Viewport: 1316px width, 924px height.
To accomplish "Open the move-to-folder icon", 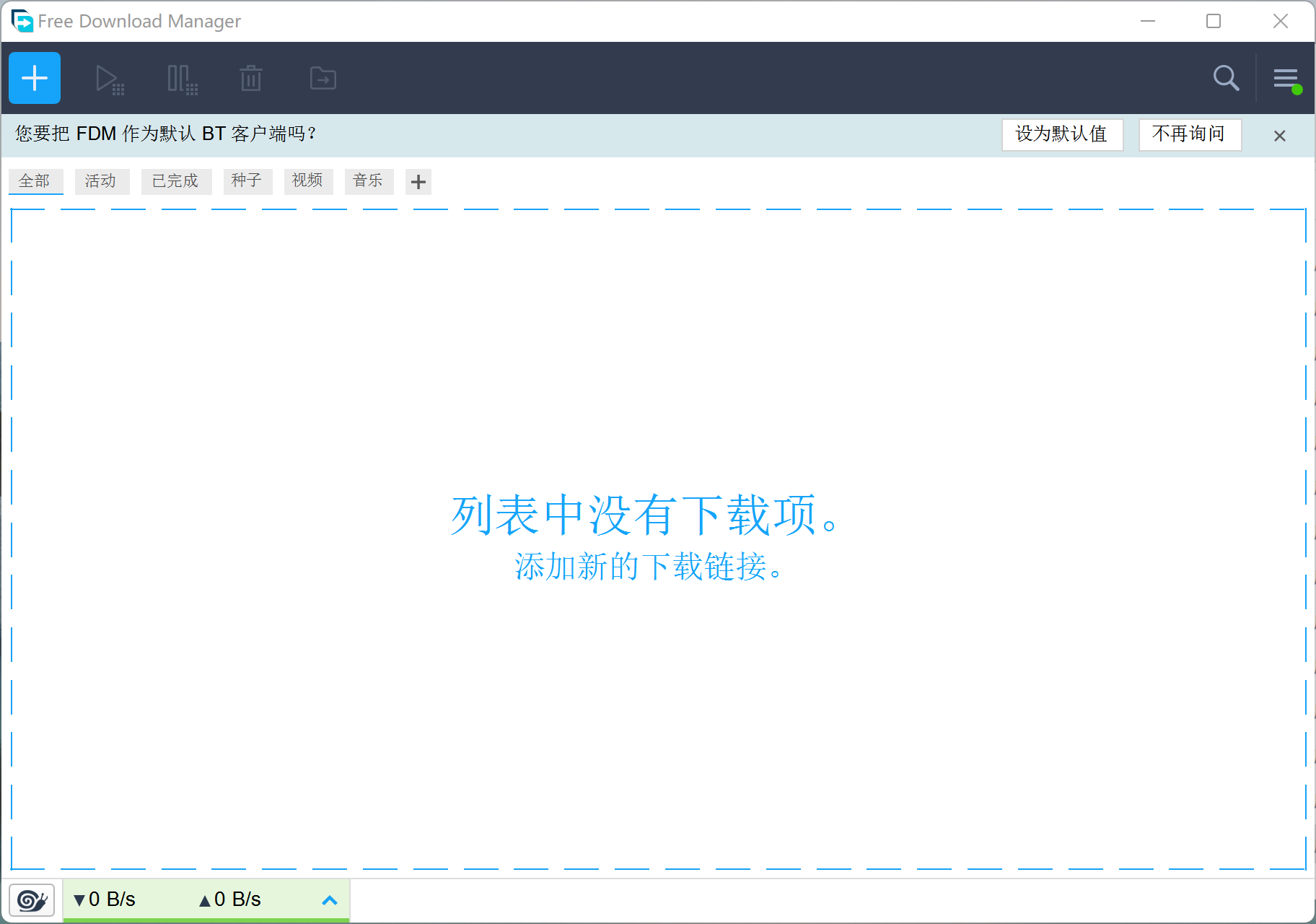I will point(322,78).
